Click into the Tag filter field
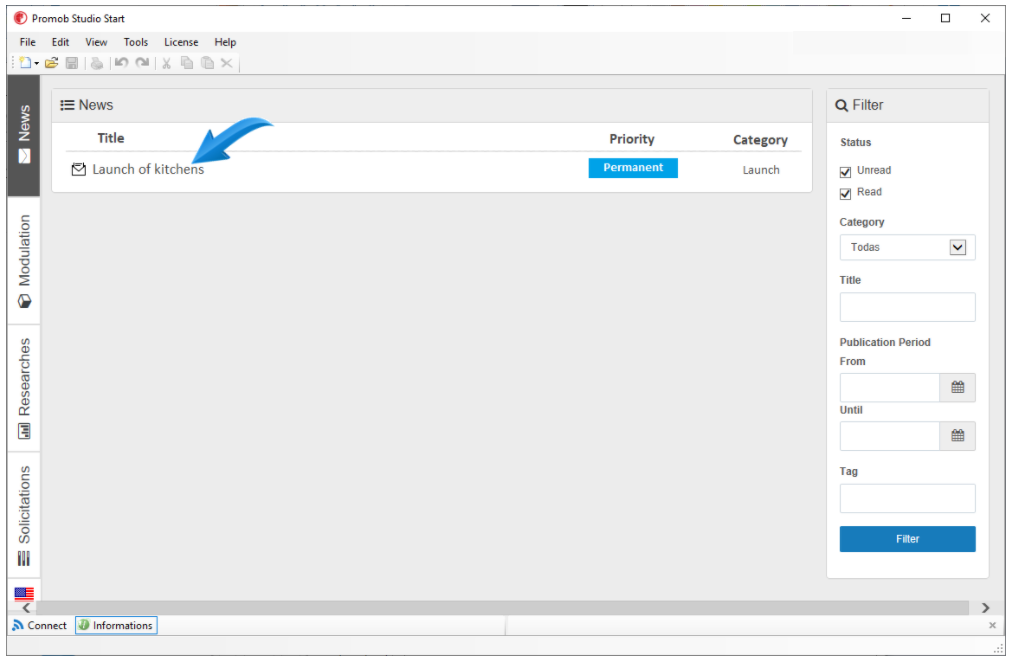The height and width of the screenshot is (665, 1010). tap(907, 498)
